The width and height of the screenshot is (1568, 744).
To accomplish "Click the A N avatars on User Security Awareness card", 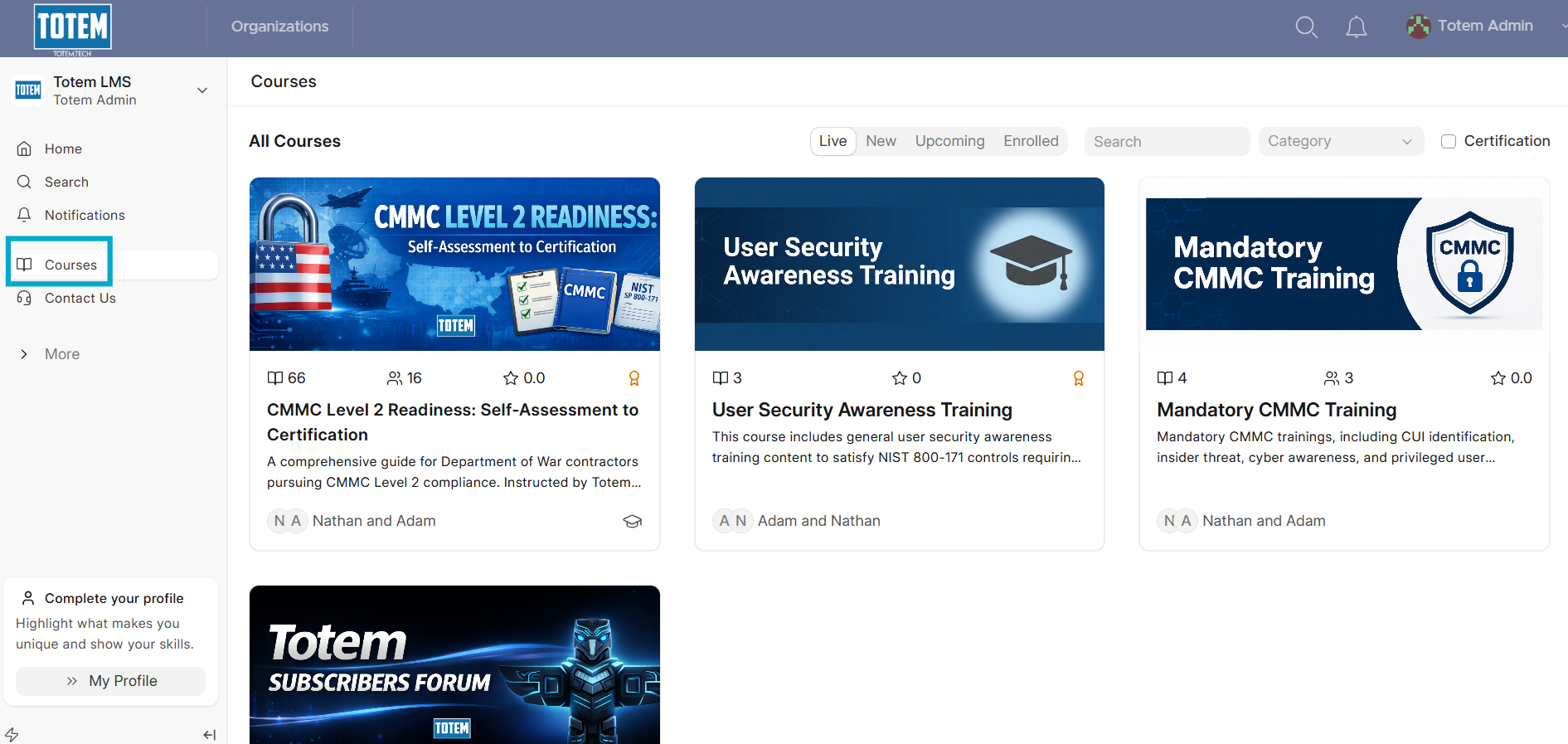I will click(733, 521).
